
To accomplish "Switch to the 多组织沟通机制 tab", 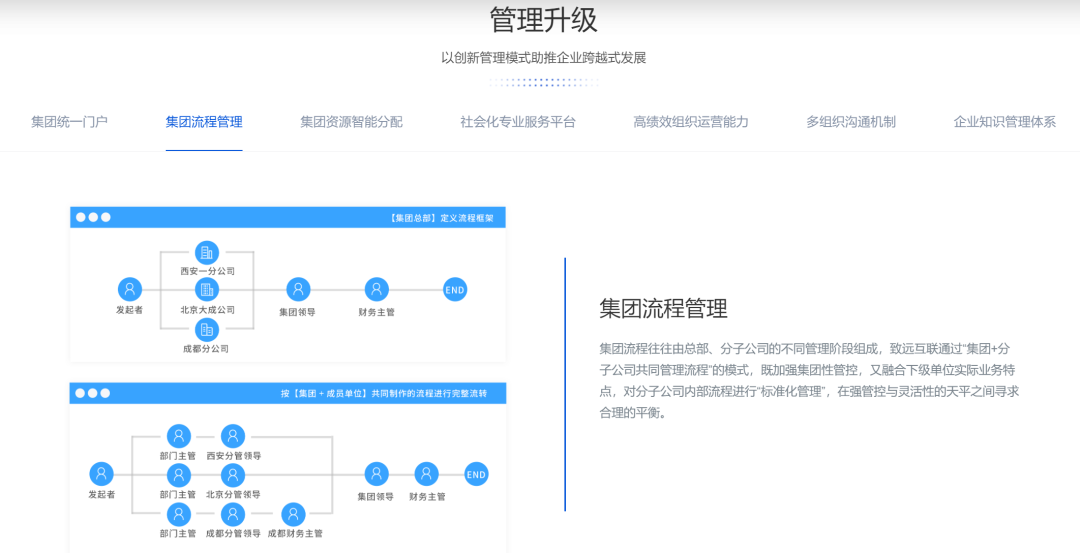I will pos(851,123).
